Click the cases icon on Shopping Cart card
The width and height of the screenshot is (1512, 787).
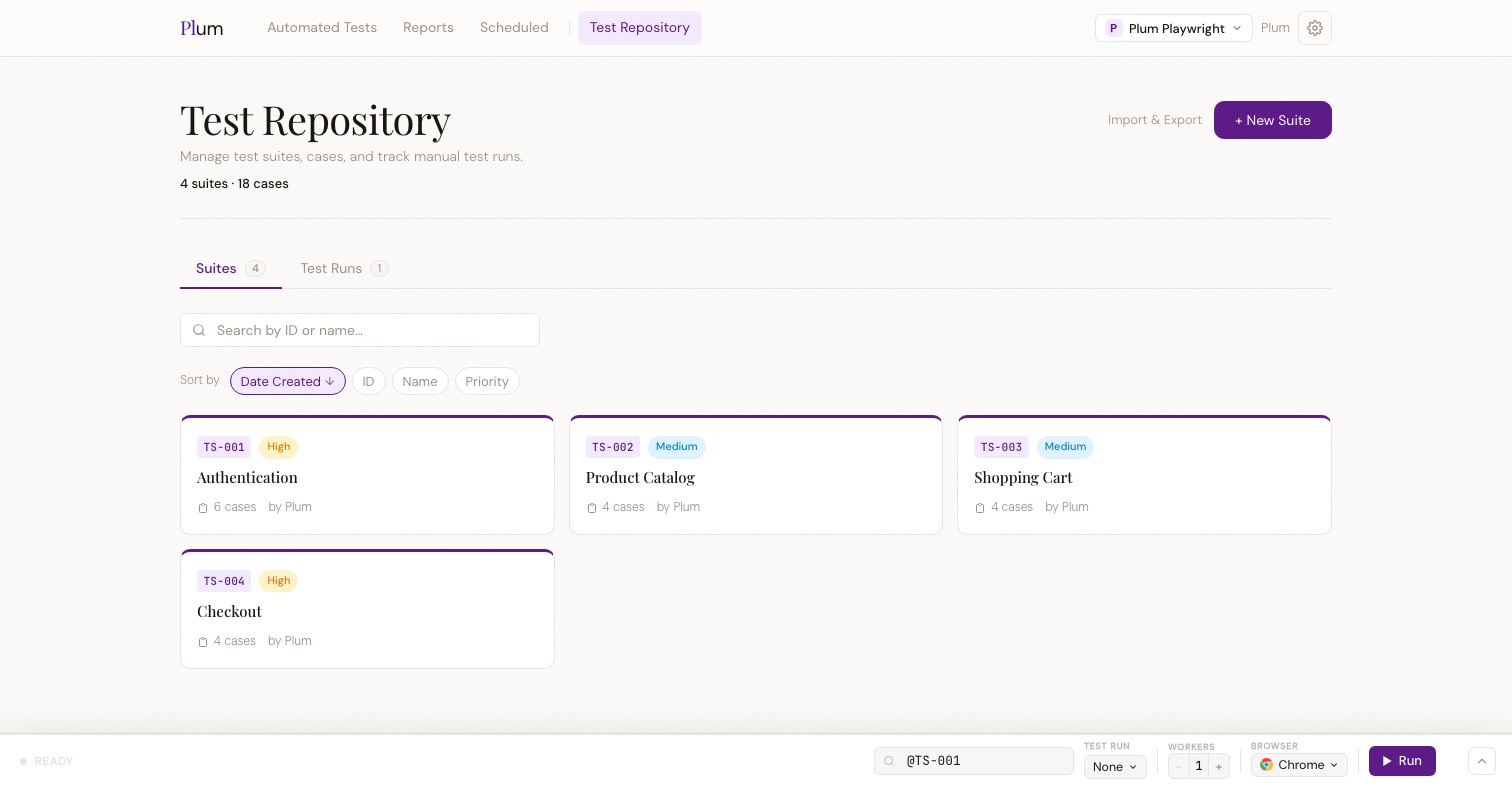click(980, 508)
